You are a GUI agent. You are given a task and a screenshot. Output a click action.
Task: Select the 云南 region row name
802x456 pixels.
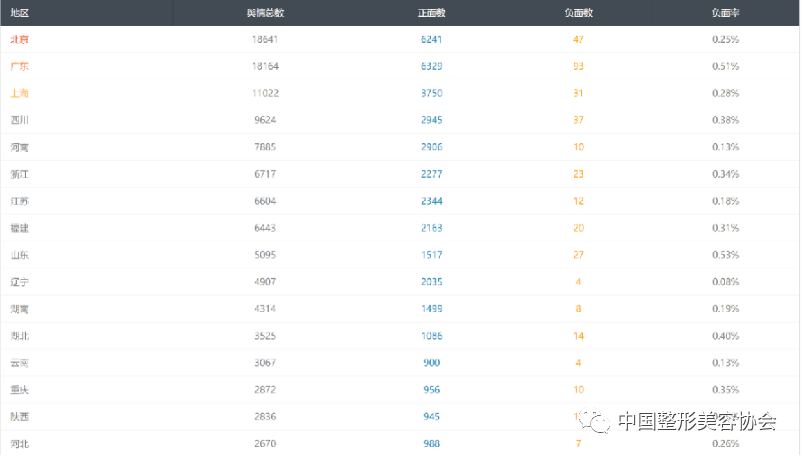pos(19,363)
